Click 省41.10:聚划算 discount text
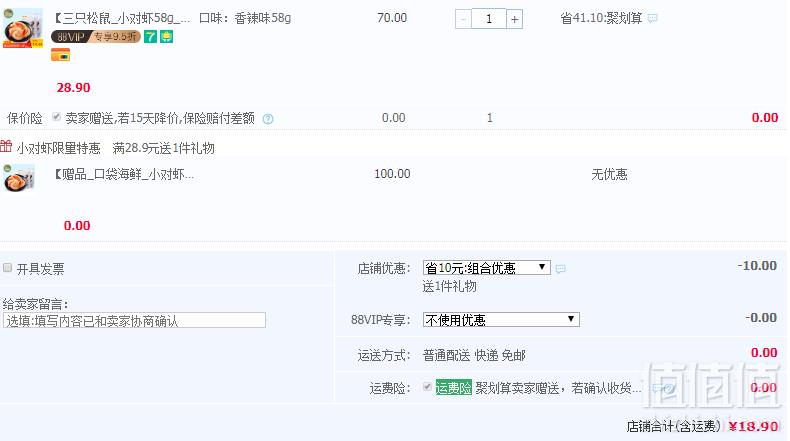 coord(601,19)
